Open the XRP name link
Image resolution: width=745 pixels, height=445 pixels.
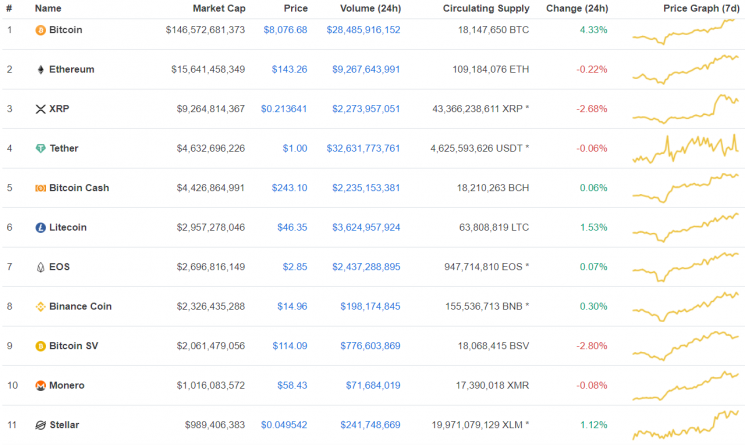pyautogui.click(x=59, y=109)
